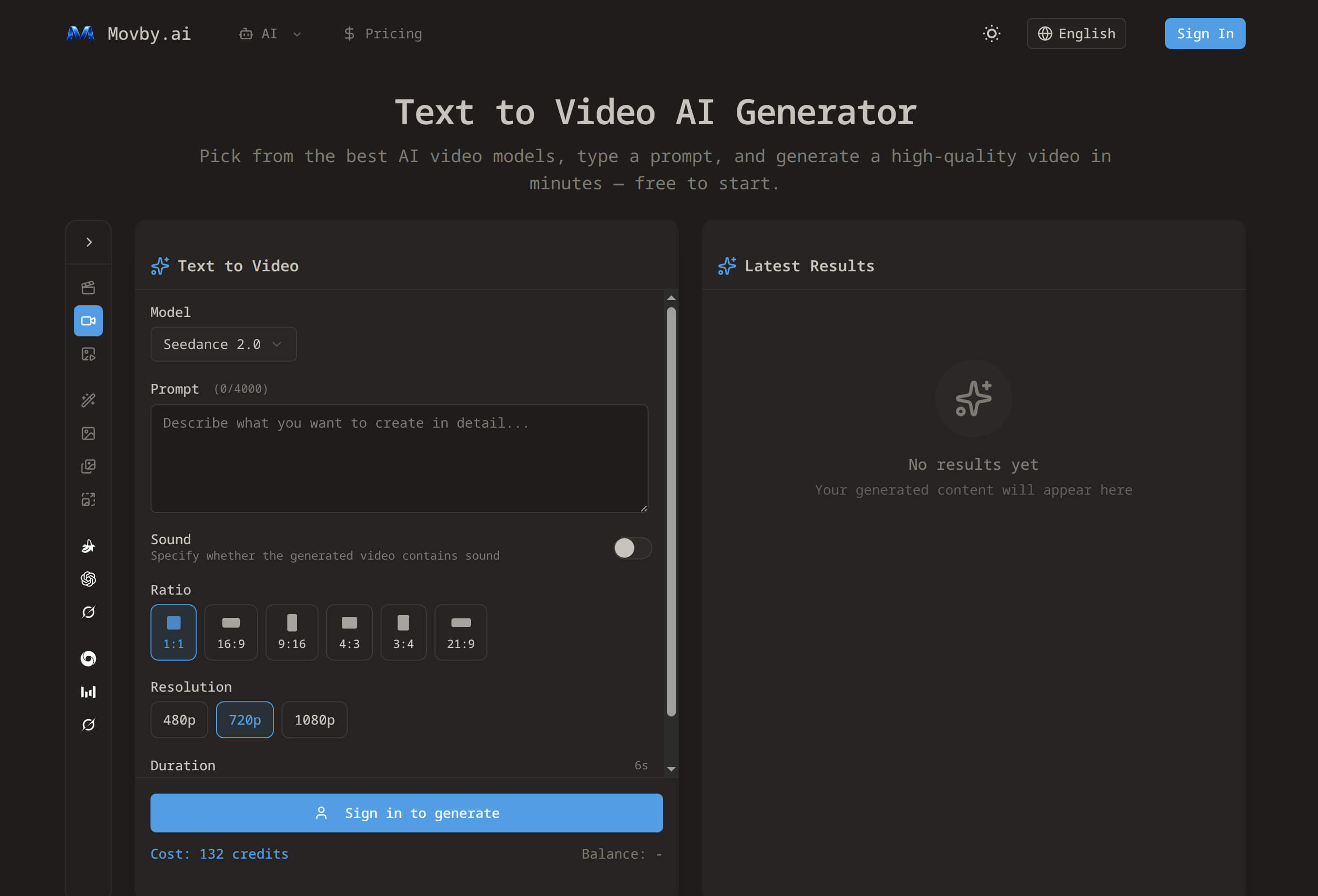1318x896 pixels.
Task: Open the image-to-video icon in the sidebar
Action: click(88, 354)
